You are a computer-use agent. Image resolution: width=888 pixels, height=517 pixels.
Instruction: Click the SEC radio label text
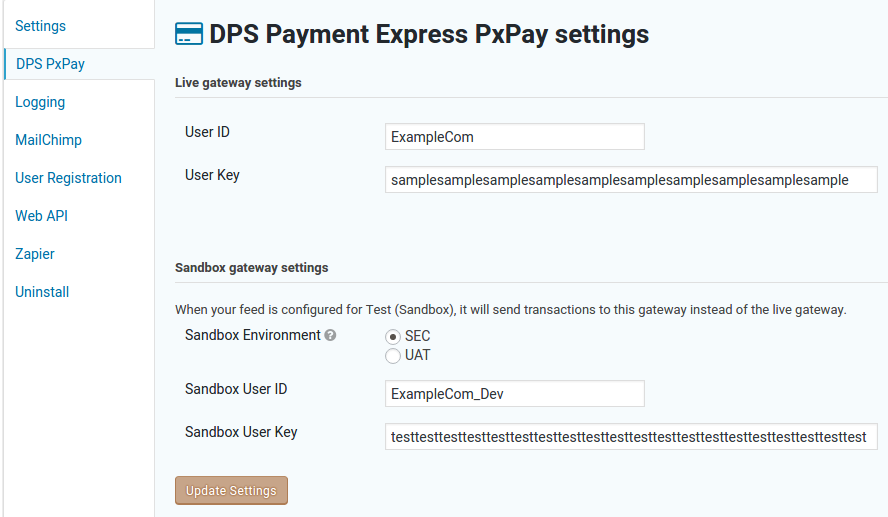[417, 336]
